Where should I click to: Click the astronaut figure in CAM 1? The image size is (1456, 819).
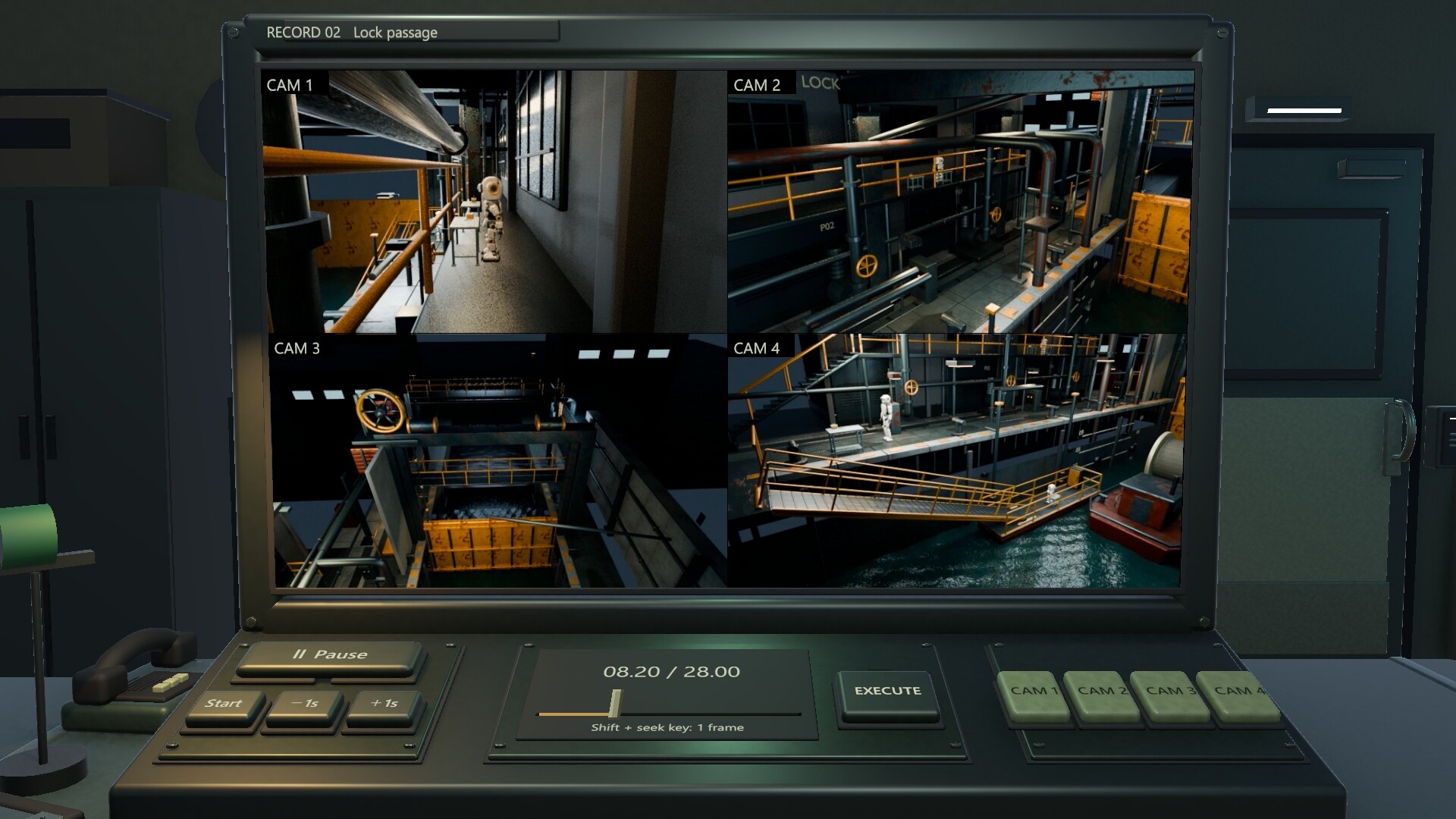pyautogui.click(x=491, y=218)
